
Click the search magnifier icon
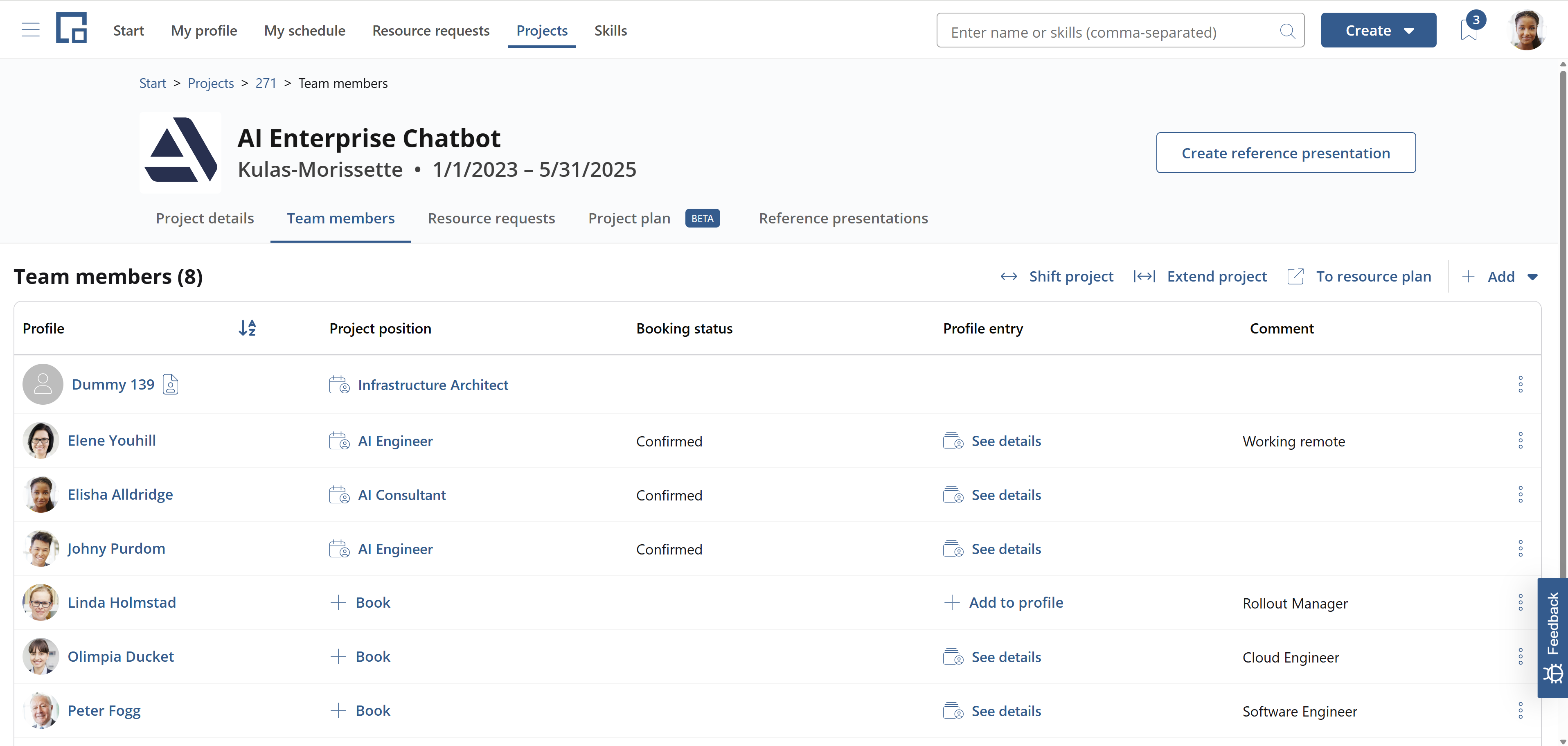coord(1287,31)
